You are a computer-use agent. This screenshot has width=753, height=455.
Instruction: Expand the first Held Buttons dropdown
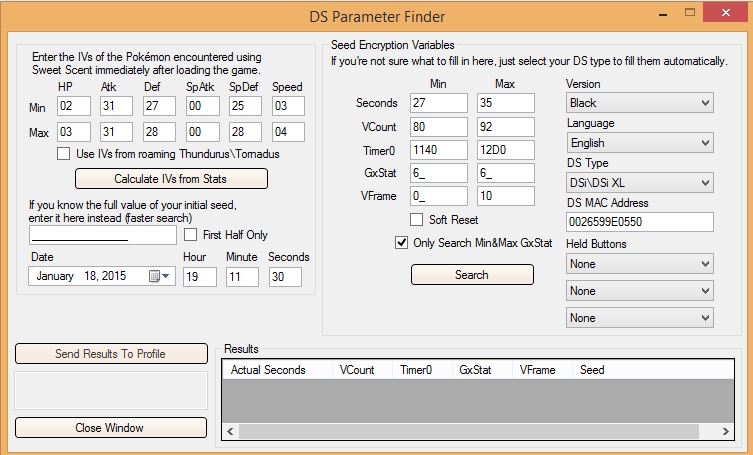[639, 264]
